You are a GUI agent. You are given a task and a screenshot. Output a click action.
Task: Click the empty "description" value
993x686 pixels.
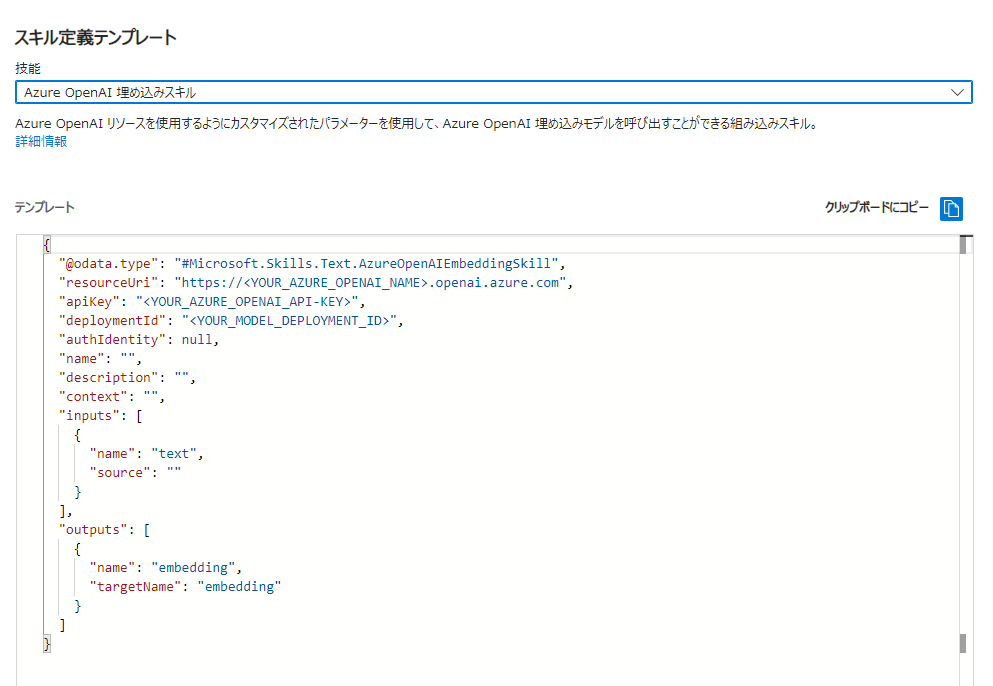tap(182, 378)
